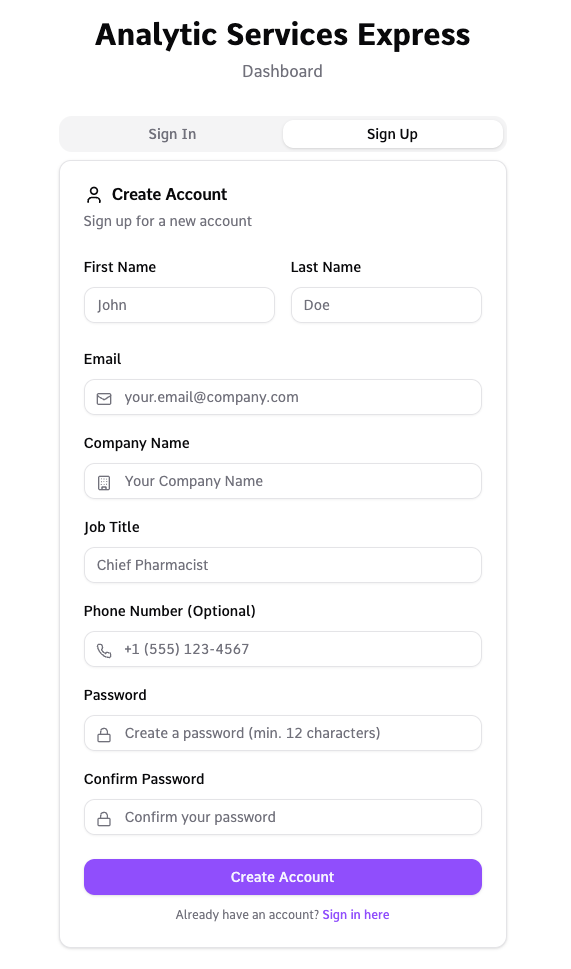Viewport: 571px width, 969px height.
Task: Submit the Create Account button
Action: click(x=283, y=877)
